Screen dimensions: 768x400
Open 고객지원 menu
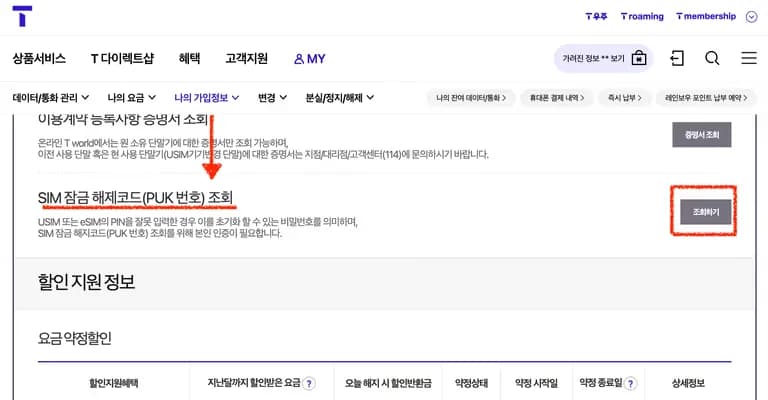246,59
